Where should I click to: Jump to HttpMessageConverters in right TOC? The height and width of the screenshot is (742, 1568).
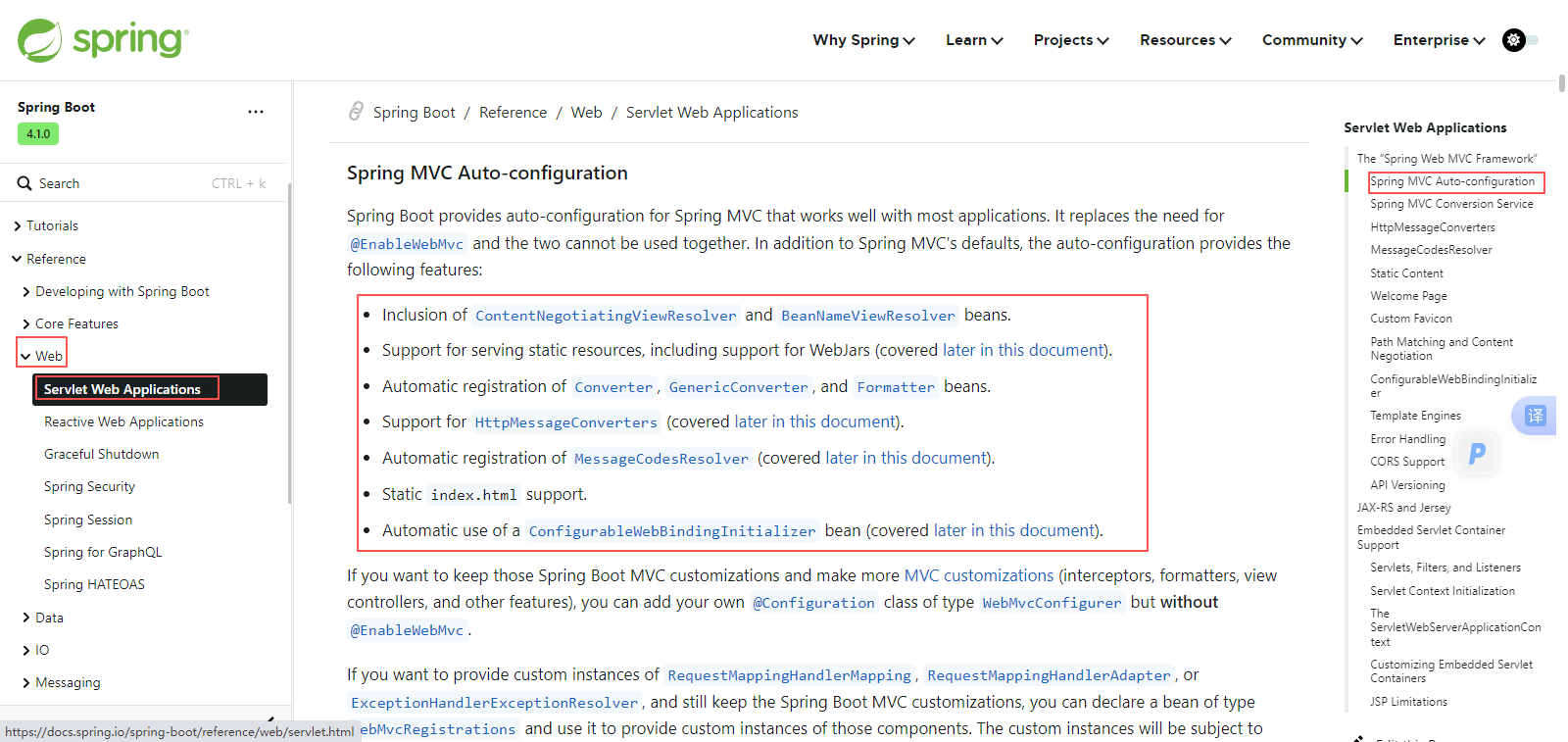click(1433, 227)
